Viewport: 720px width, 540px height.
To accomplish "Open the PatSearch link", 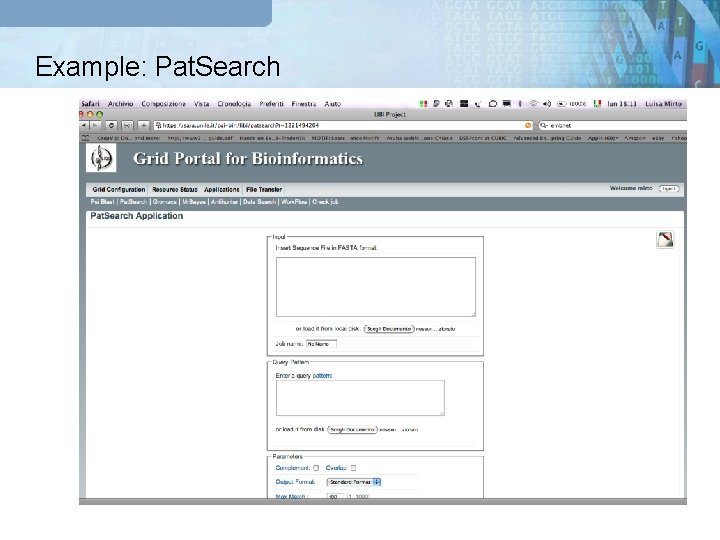I will point(134,202).
